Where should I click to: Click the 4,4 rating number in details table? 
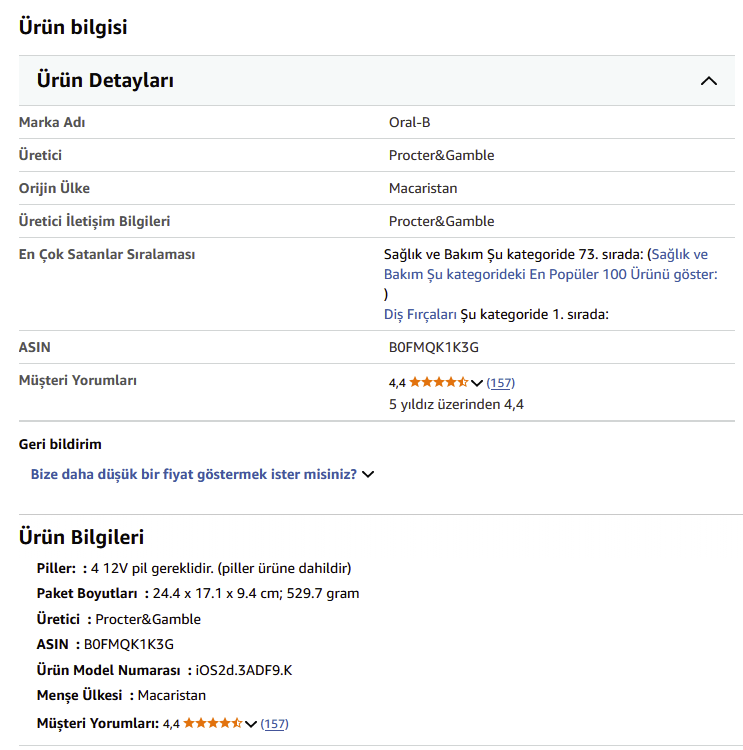(x=397, y=383)
